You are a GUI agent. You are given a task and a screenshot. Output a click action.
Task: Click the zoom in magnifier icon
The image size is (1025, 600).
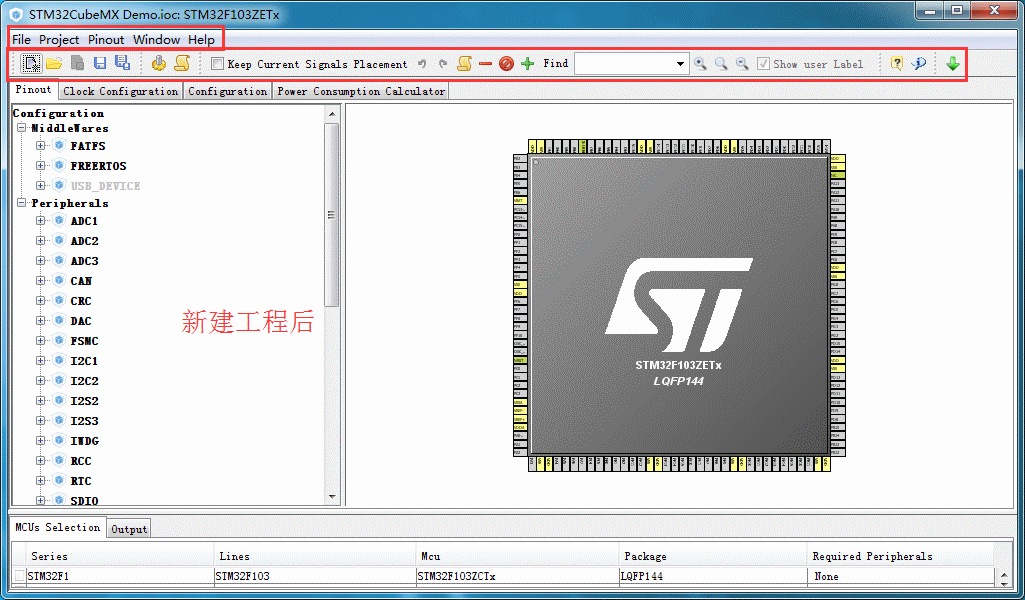coord(700,63)
